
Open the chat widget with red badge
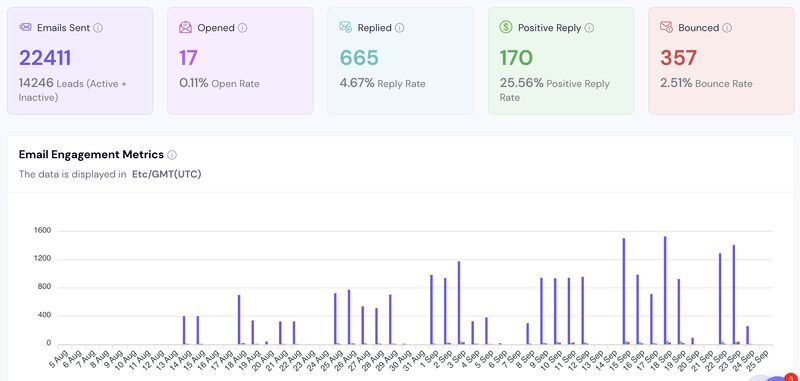[776, 378]
